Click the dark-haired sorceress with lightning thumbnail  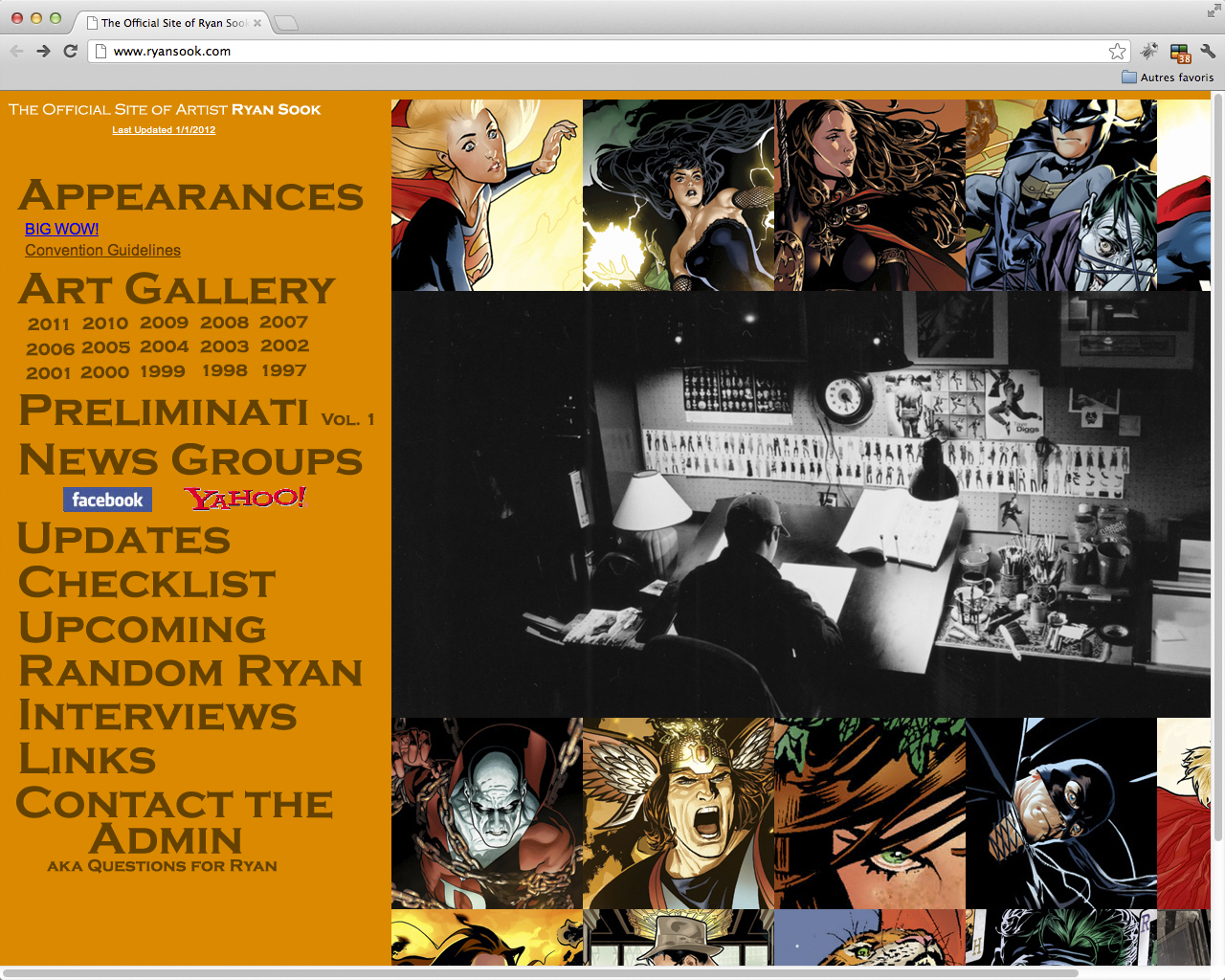point(679,195)
